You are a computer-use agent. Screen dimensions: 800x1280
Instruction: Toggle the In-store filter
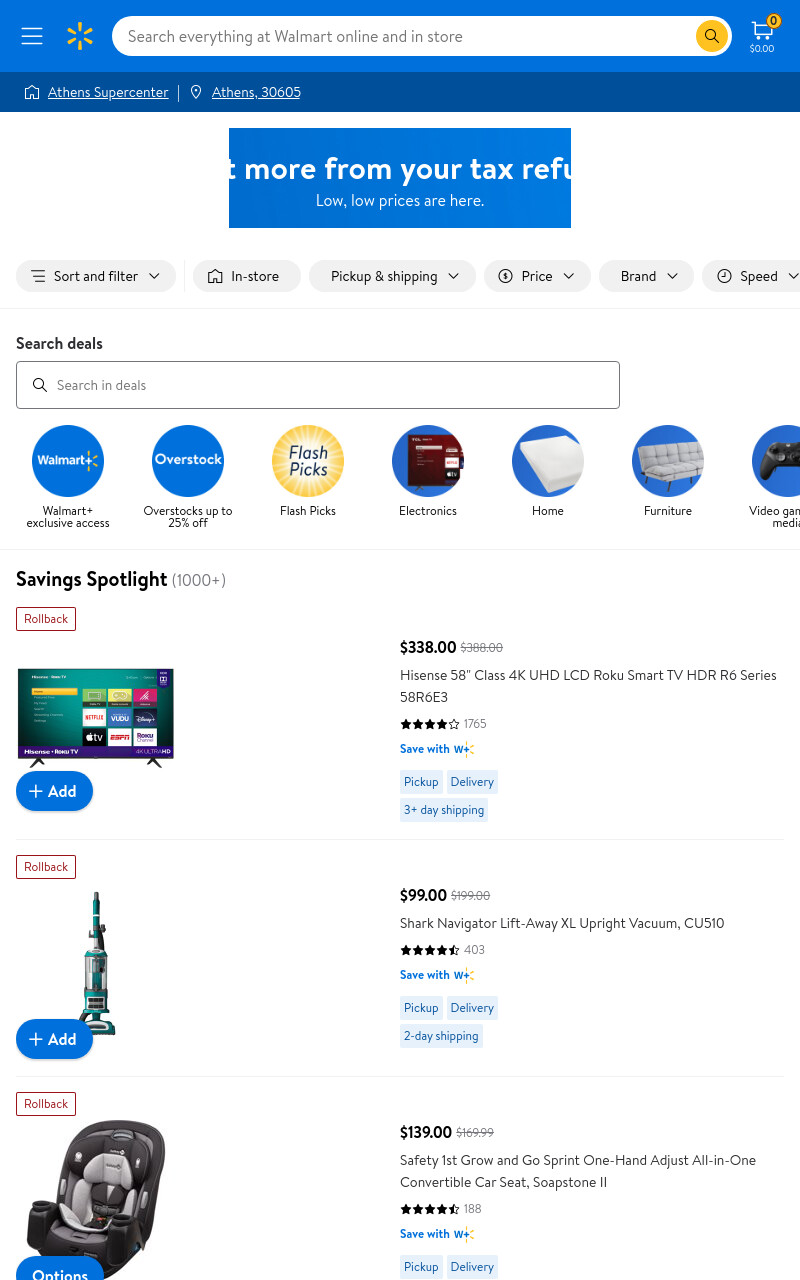click(x=247, y=276)
